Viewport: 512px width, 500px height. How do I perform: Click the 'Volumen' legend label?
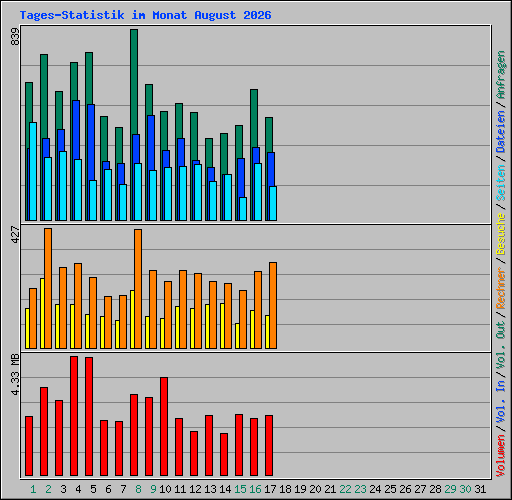[501, 456]
